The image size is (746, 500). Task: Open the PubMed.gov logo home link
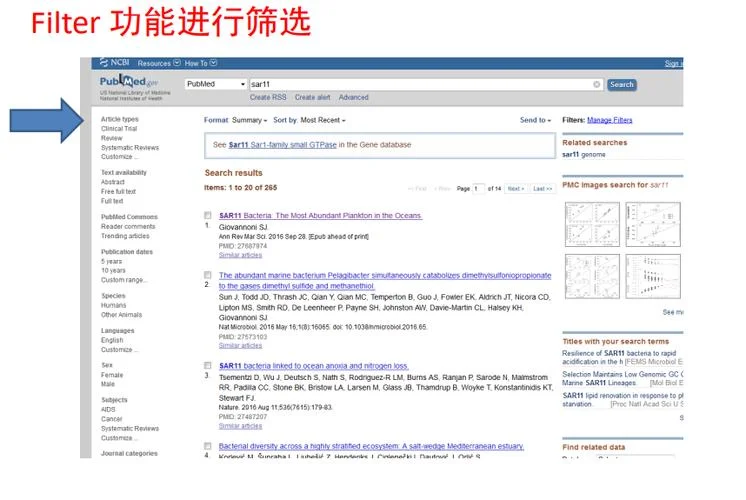point(128,81)
